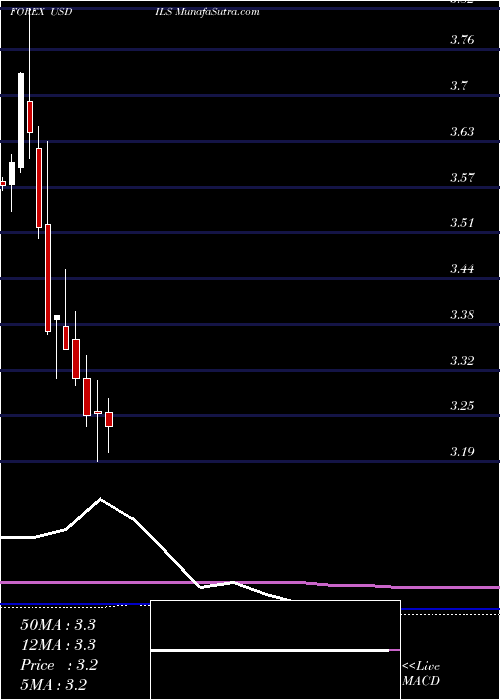Viewport: 500px width, 700px height.
Task: Select the longest red candlestick body
Action: [x=48, y=278]
